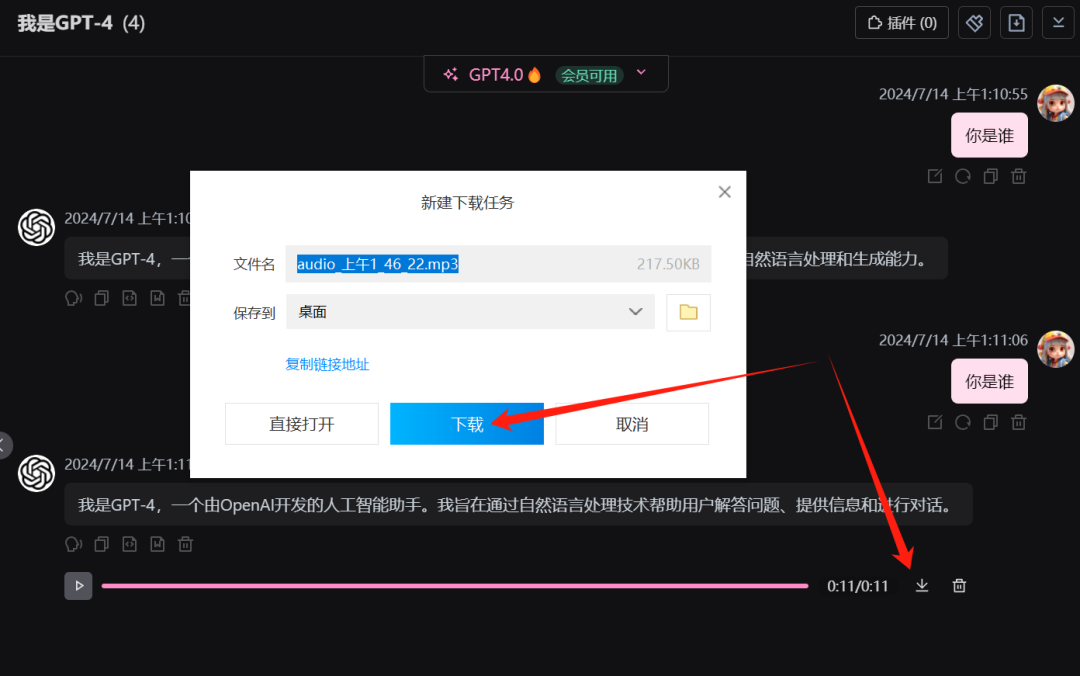This screenshot has height=676, width=1080.
Task: Download the audio using the player's download icon
Action: pos(922,586)
